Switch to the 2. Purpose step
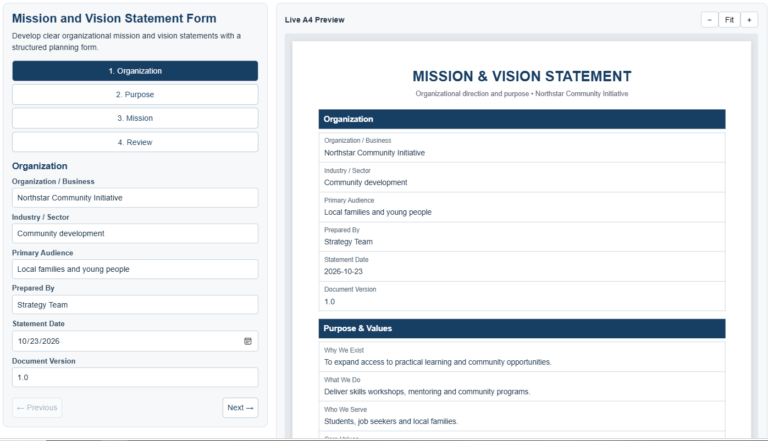 tap(135, 95)
